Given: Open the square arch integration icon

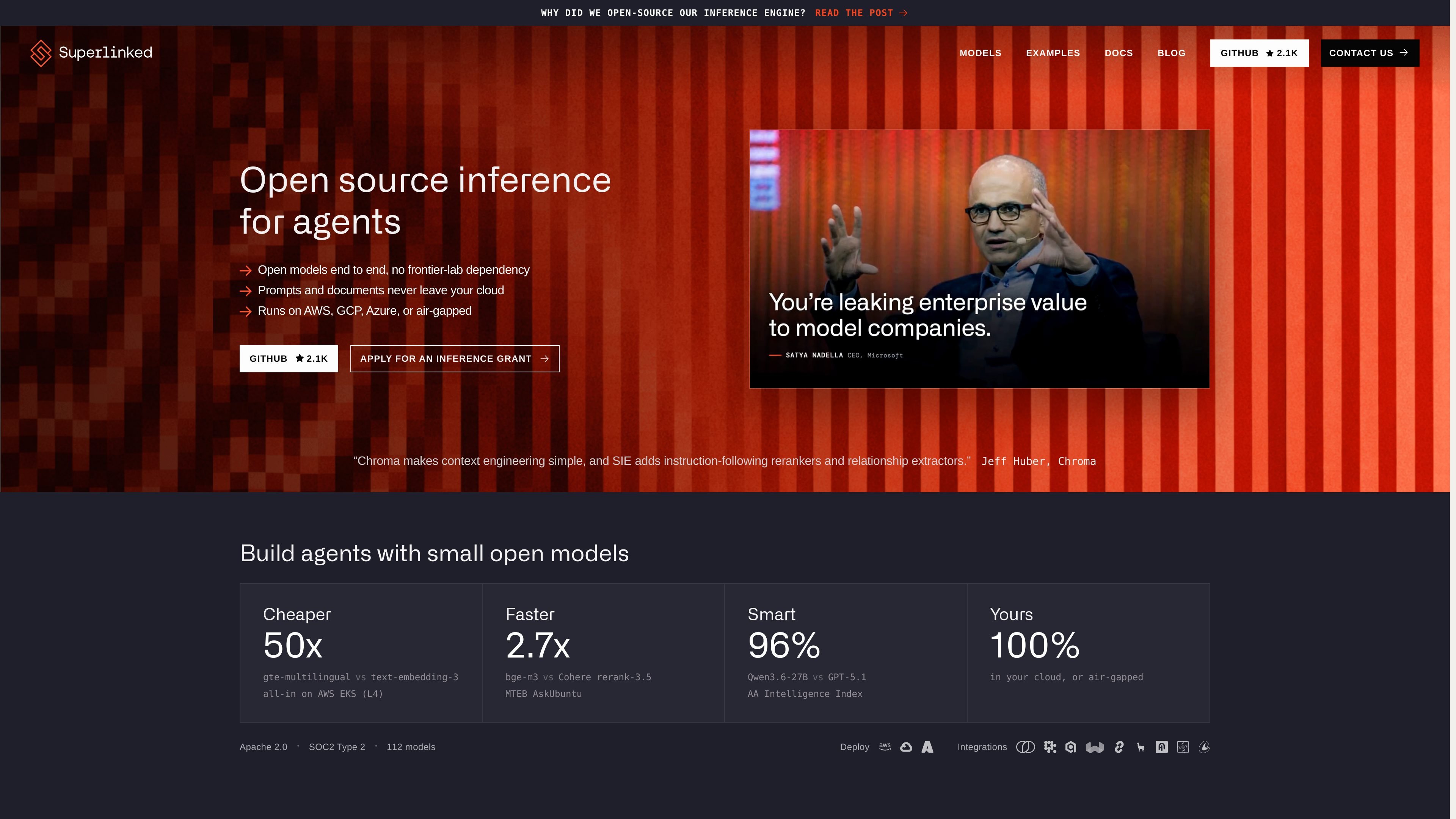Looking at the screenshot, I should [1161, 747].
